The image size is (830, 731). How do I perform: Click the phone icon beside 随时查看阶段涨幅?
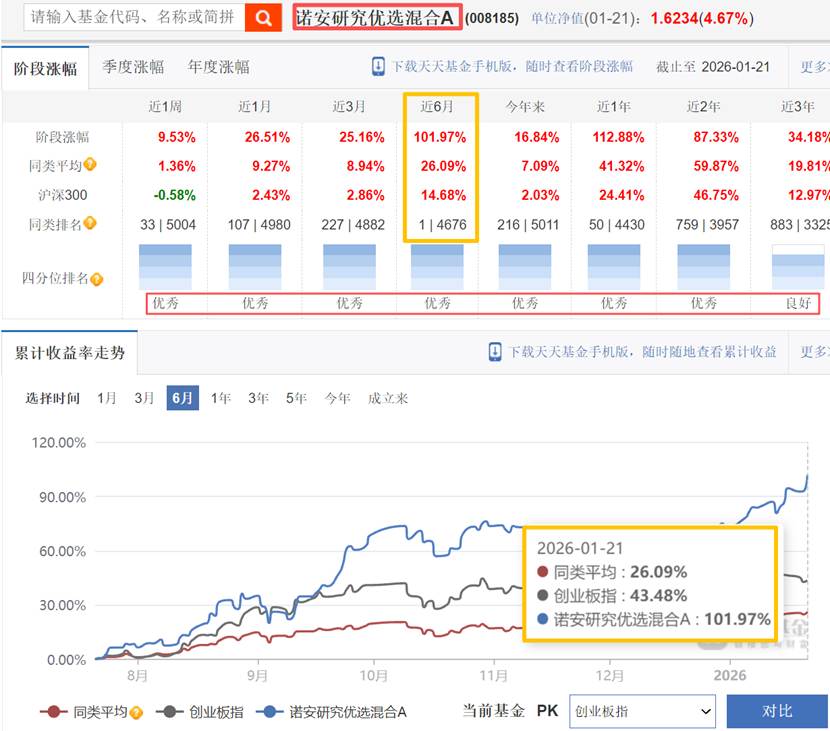point(378,67)
